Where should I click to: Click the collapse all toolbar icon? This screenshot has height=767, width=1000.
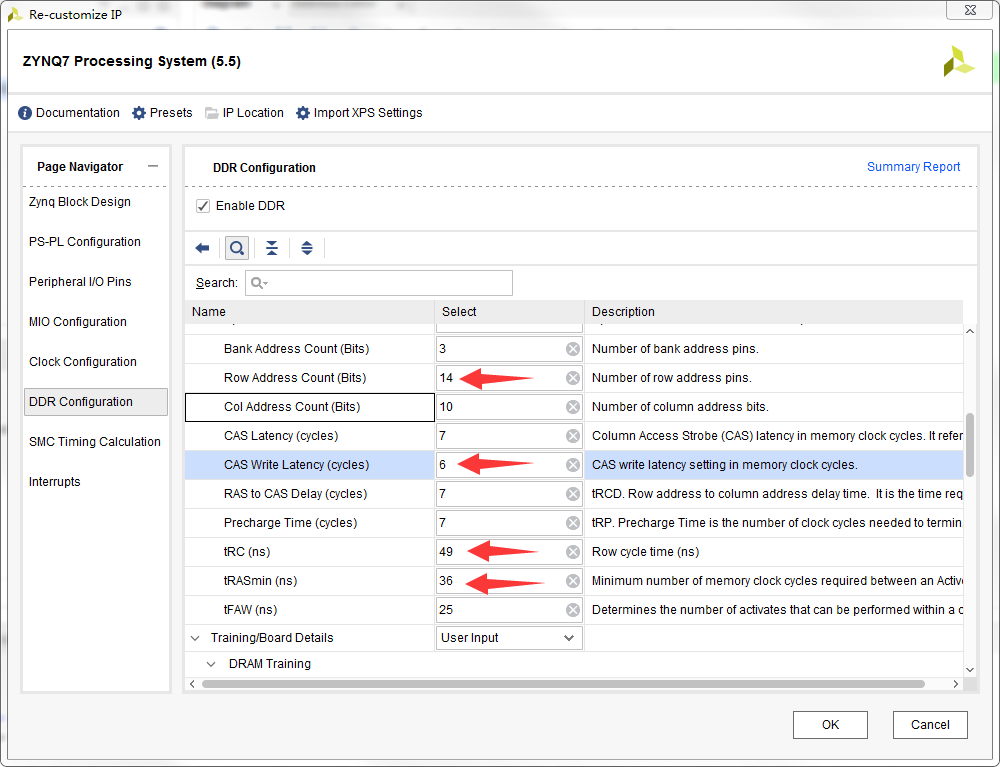[x=272, y=248]
